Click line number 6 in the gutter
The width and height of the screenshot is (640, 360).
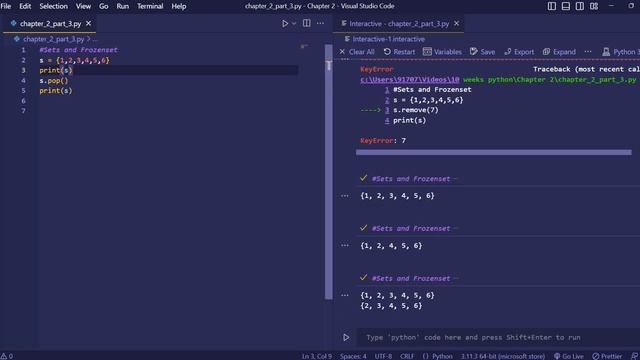[23, 101]
